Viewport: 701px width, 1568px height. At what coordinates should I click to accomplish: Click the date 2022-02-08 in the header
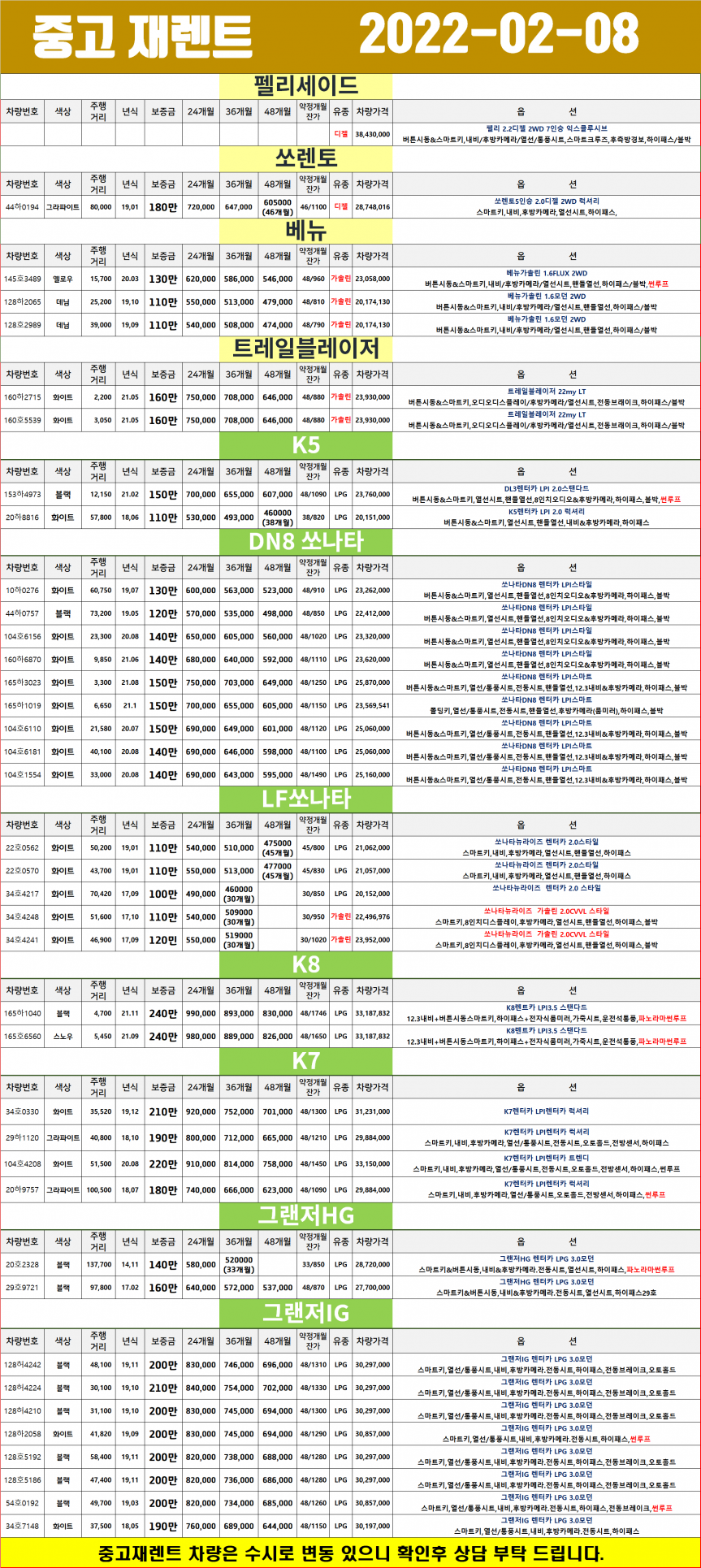(499, 36)
